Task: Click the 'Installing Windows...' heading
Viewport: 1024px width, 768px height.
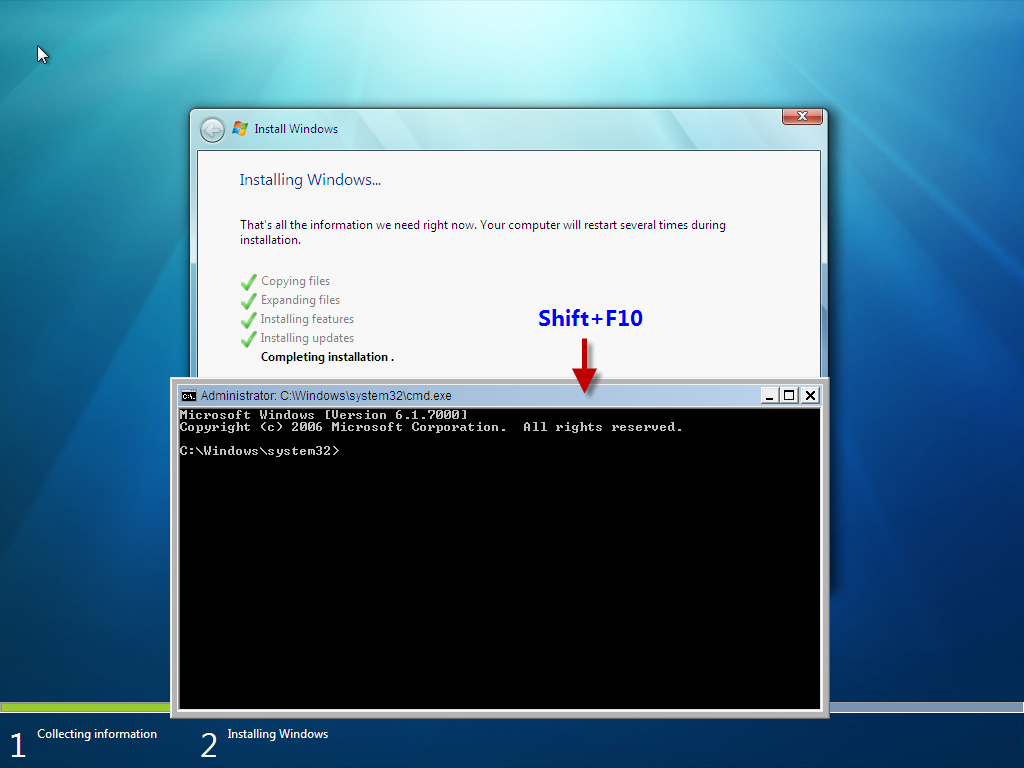Action: [310, 180]
